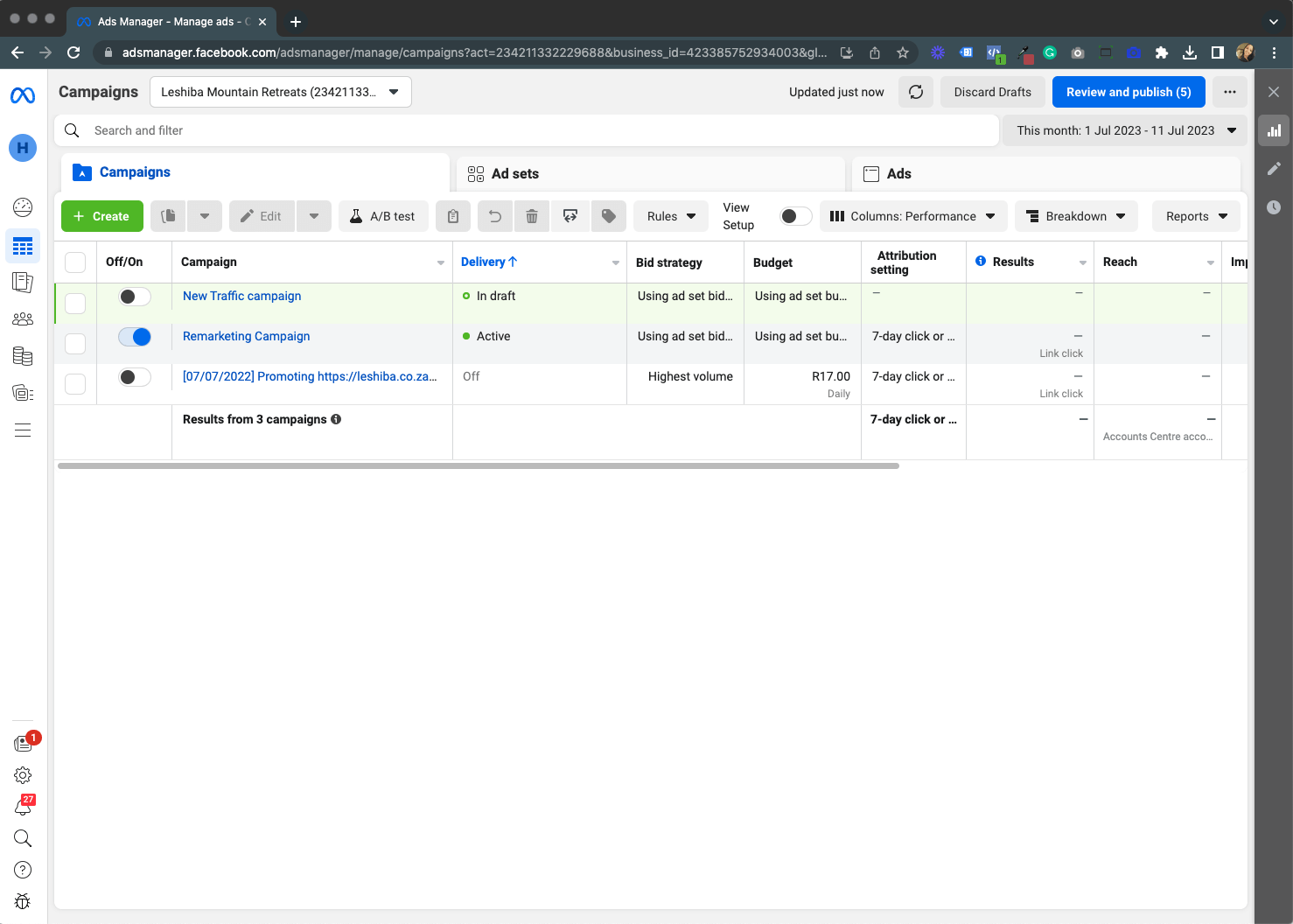This screenshot has width=1293, height=924.
Task: Click the Duplicate icon in the toolbar
Action: 167,216
